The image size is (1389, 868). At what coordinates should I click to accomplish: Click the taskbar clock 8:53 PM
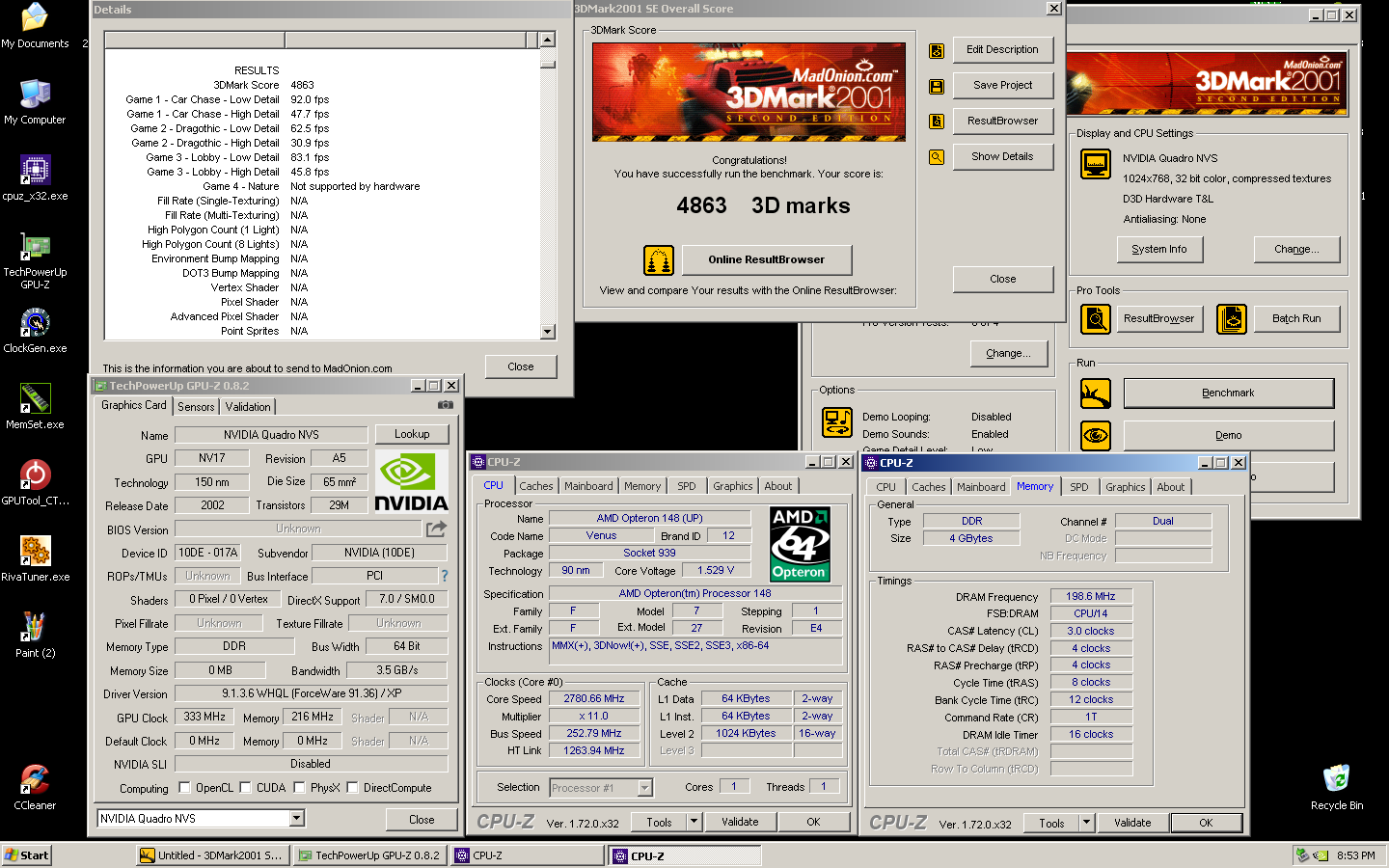pos(1356,855)
